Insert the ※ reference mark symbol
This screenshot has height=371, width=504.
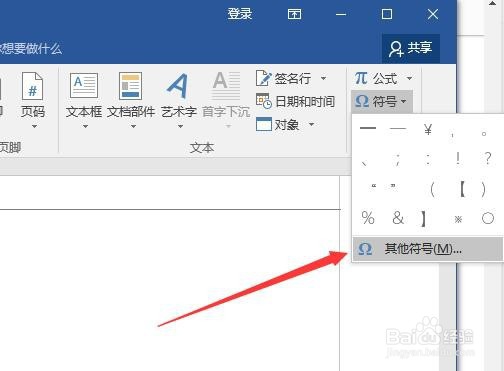458,219
